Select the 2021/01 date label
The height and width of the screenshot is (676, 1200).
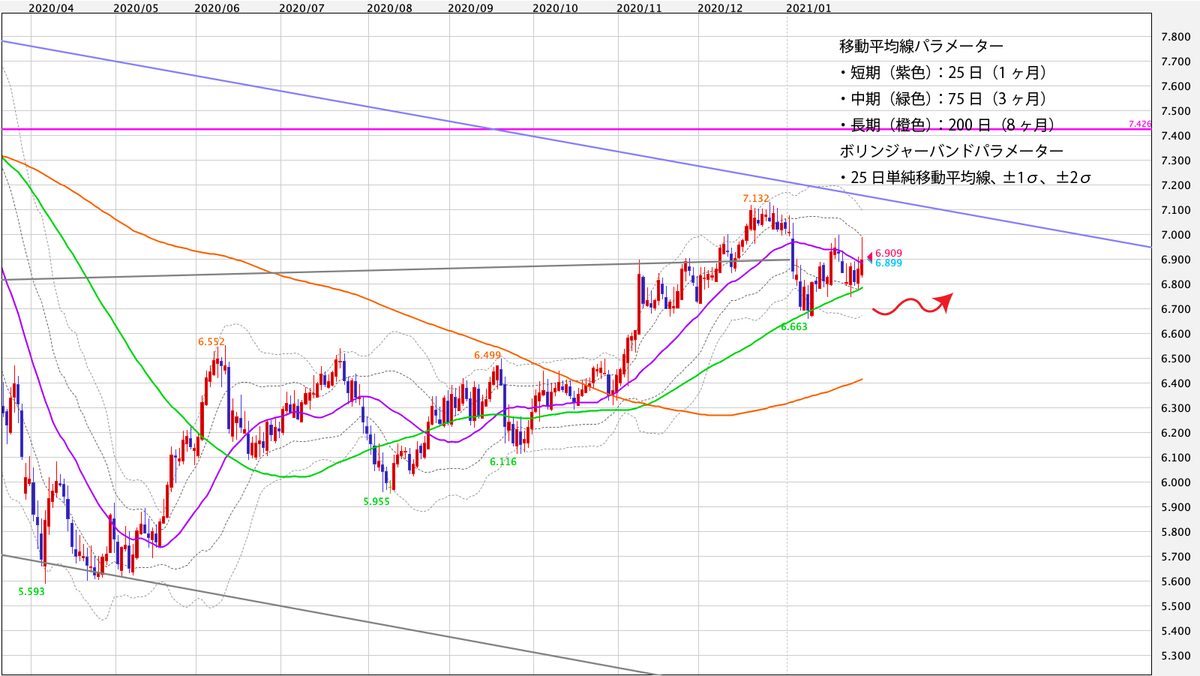coord(811,7)
